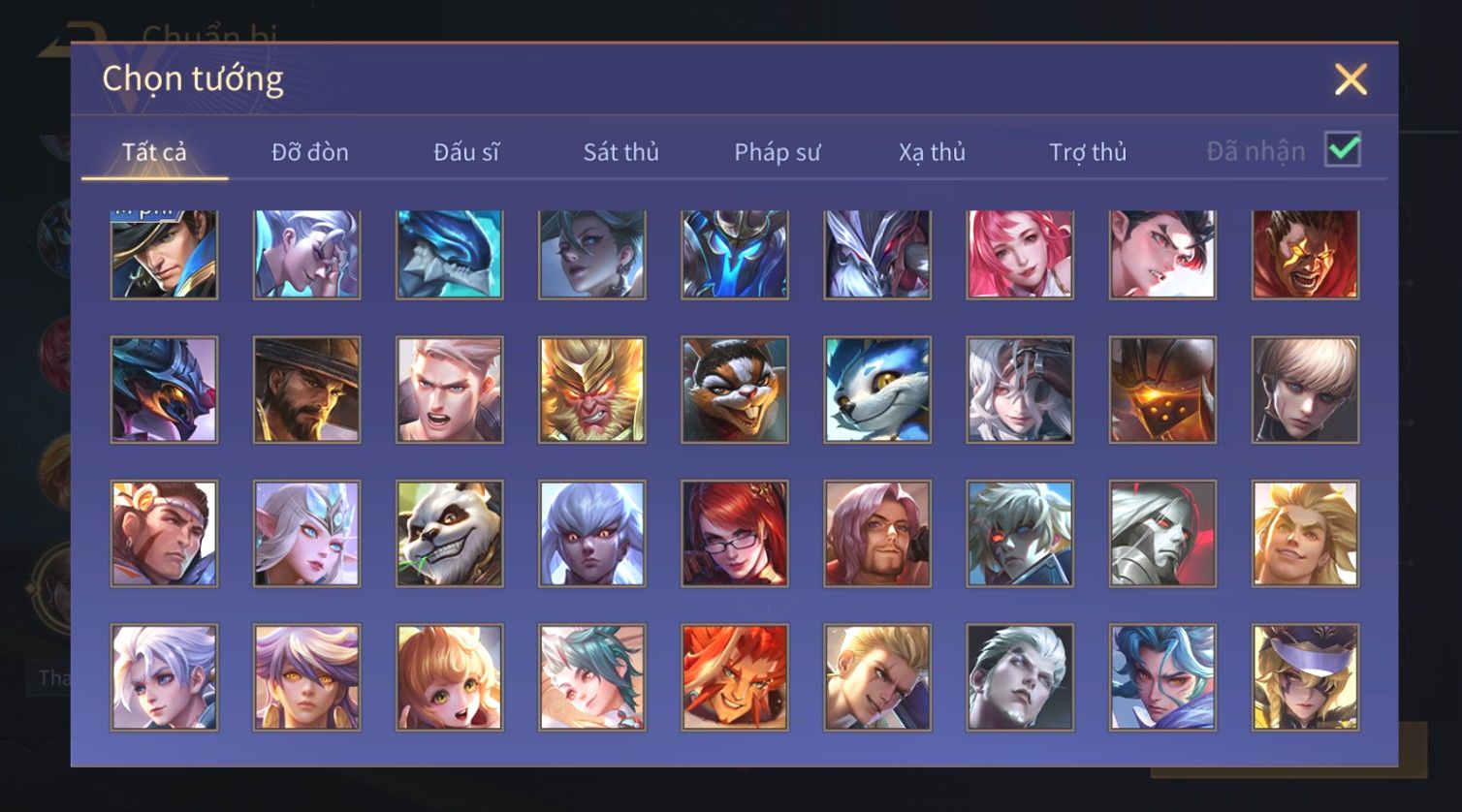Select the hero with purple cap
1462x812 pixels.
(1305, 677)
